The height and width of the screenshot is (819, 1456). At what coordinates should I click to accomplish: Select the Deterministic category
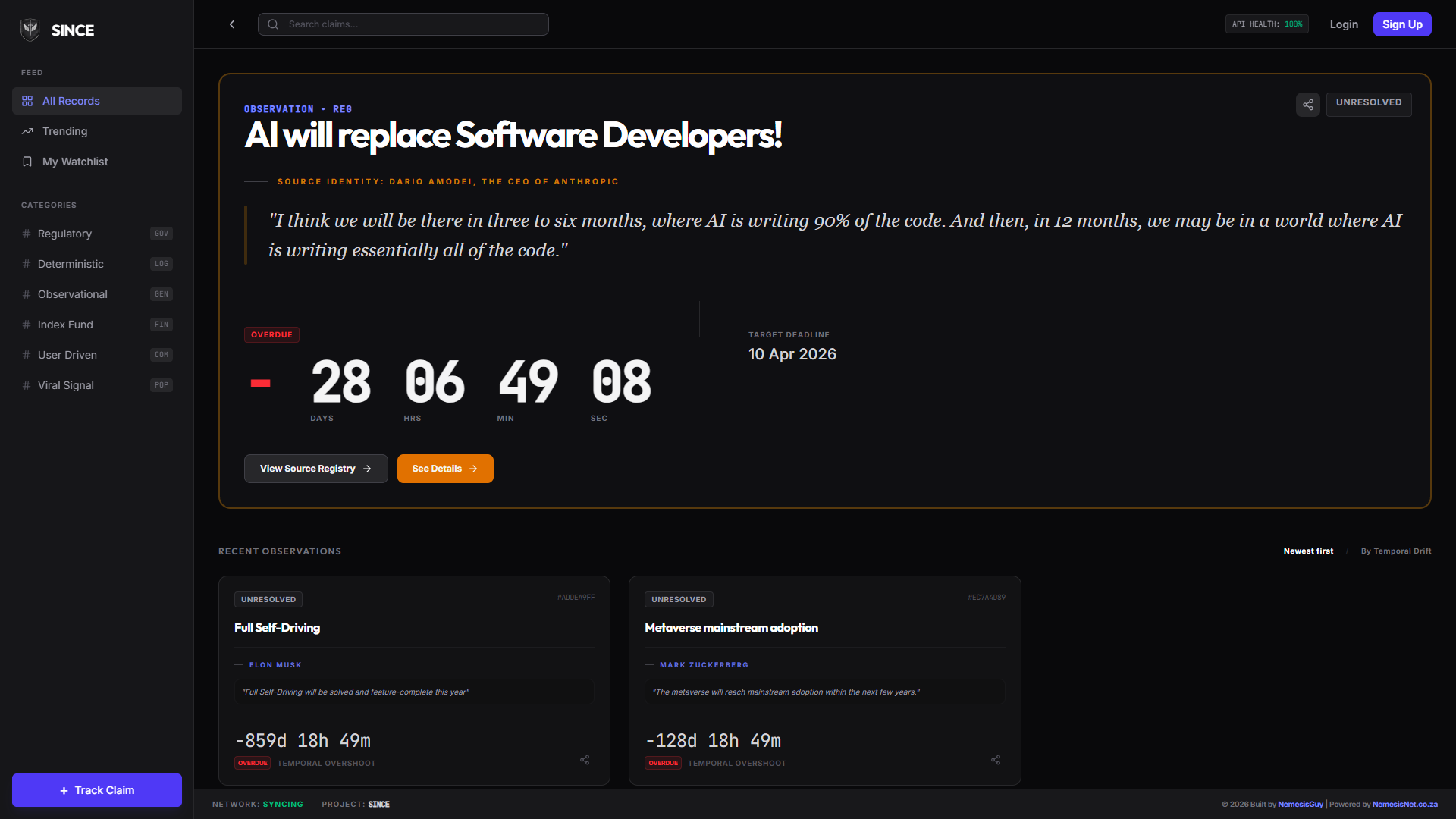coord(97,264)
